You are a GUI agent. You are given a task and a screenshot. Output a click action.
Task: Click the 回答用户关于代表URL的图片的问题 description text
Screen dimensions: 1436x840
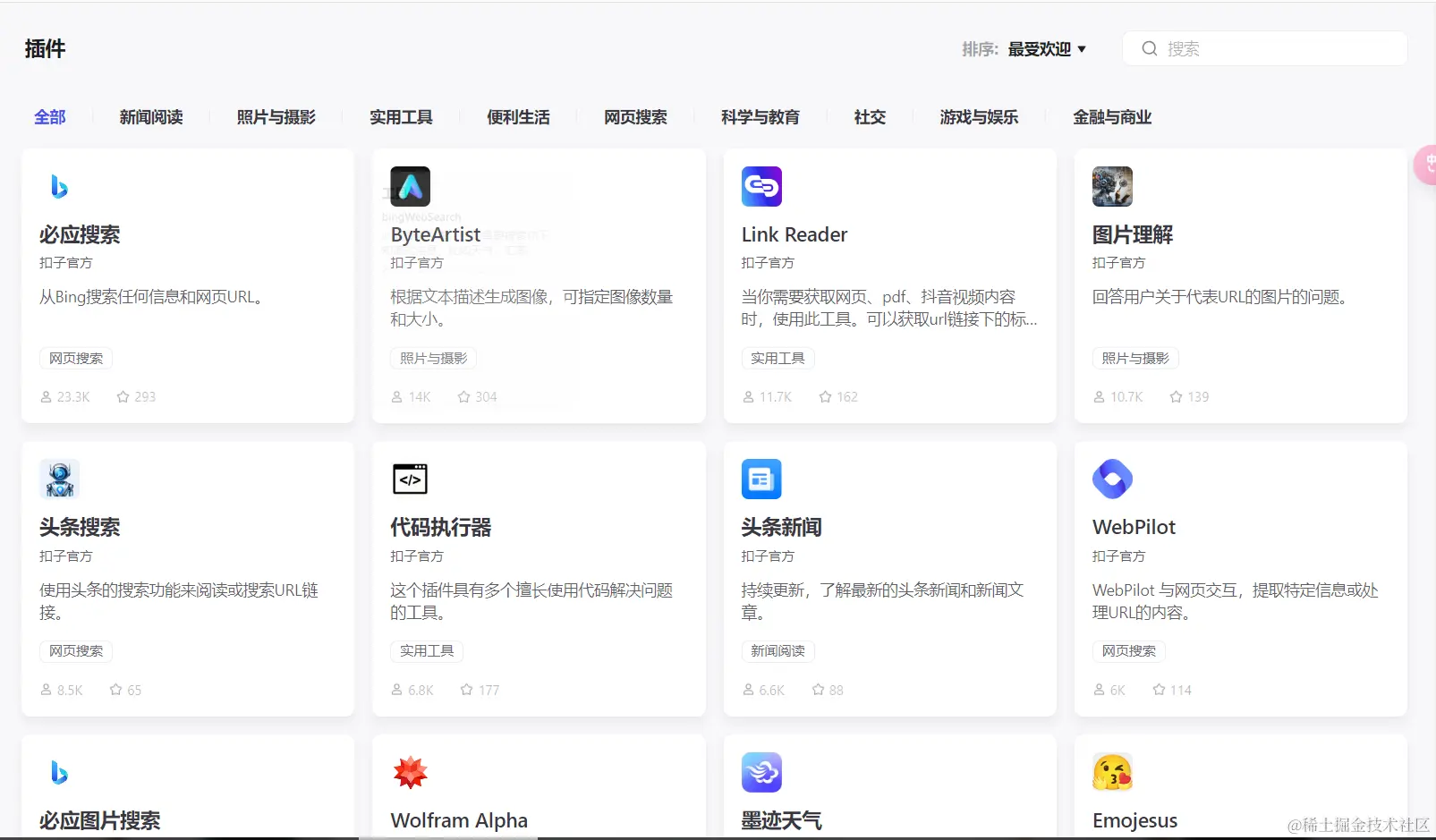1221,297
